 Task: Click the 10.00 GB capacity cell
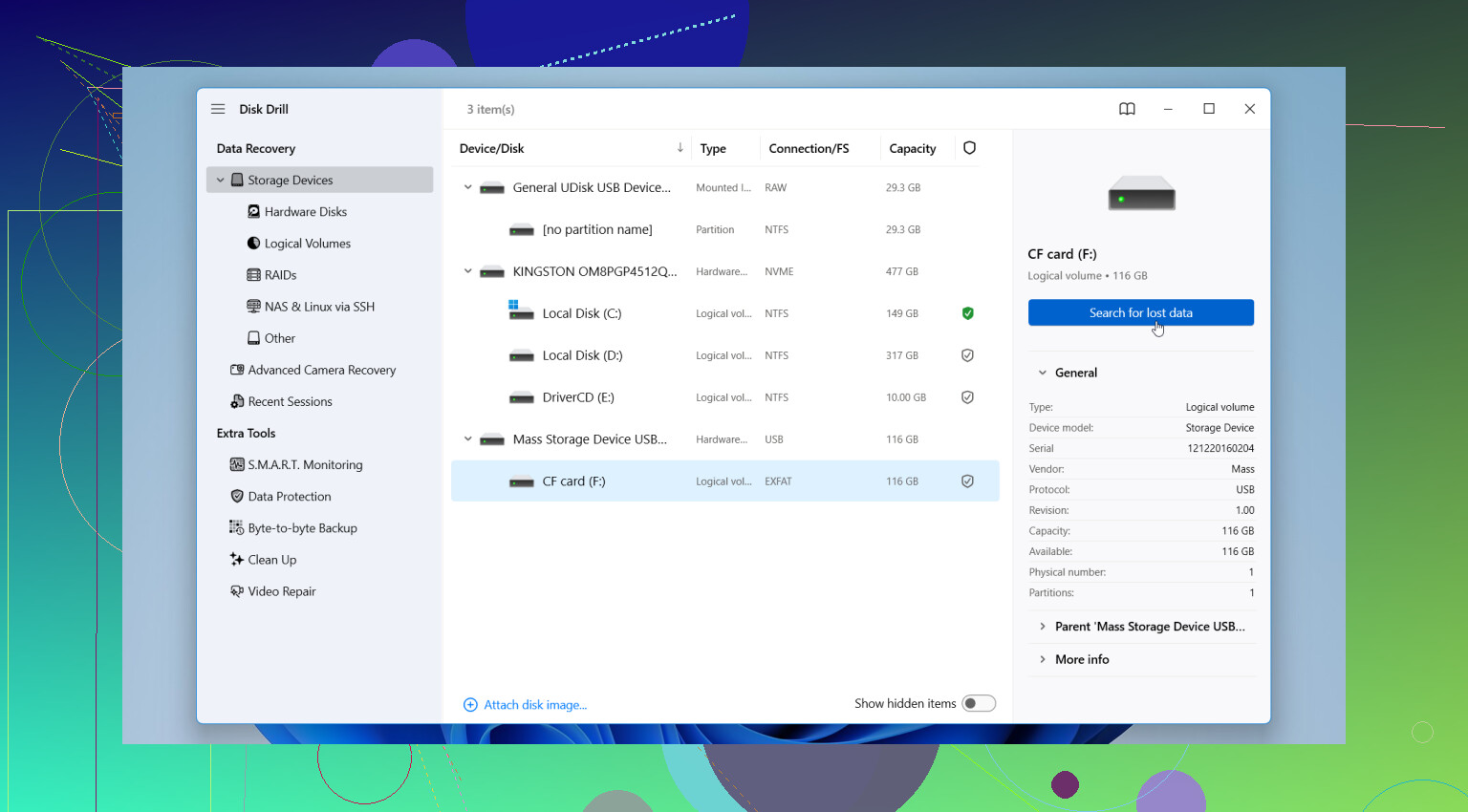tap(906, 397)
